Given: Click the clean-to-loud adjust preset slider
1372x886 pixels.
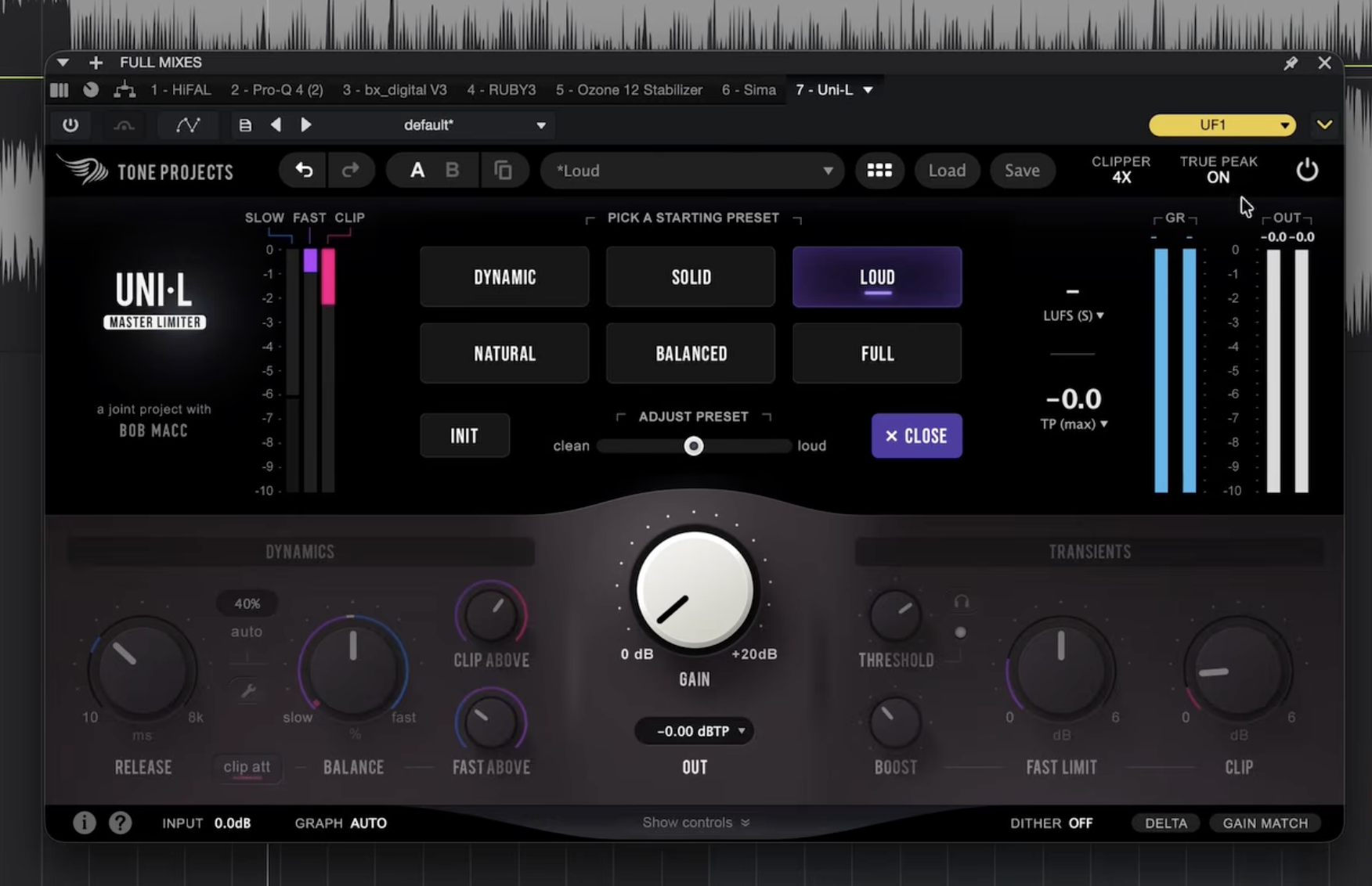Looking at the screenshot, I should click(694, 446).
